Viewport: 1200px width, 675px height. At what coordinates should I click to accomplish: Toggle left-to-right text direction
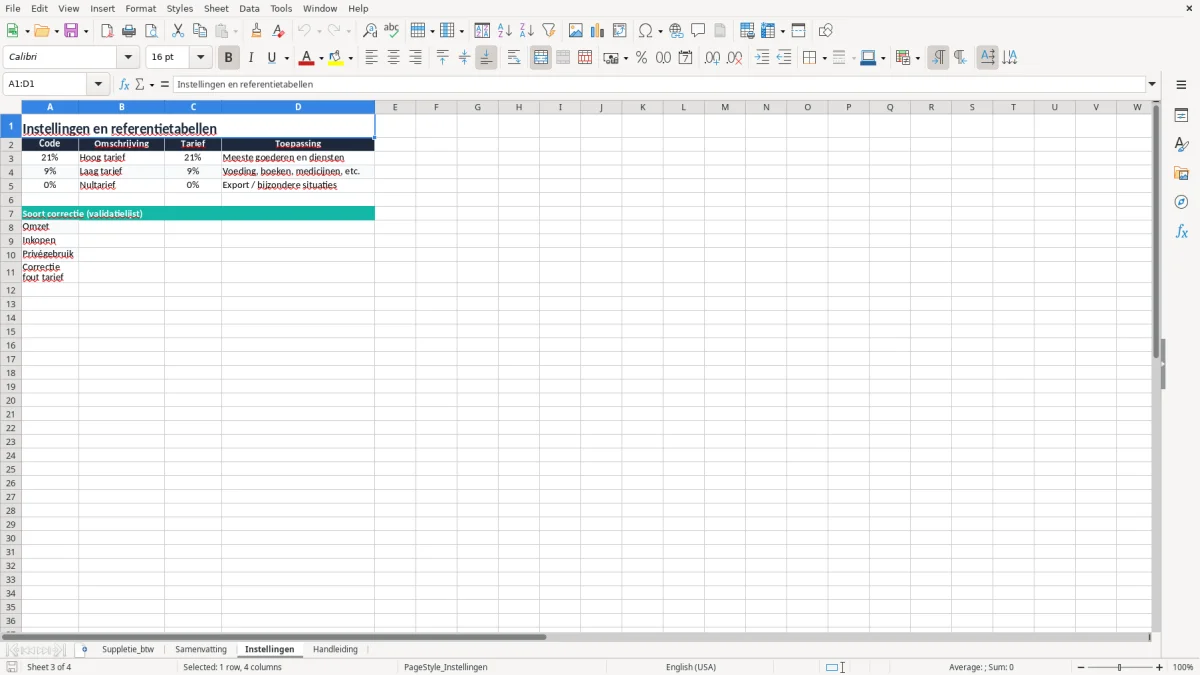[x=938, y=58]
